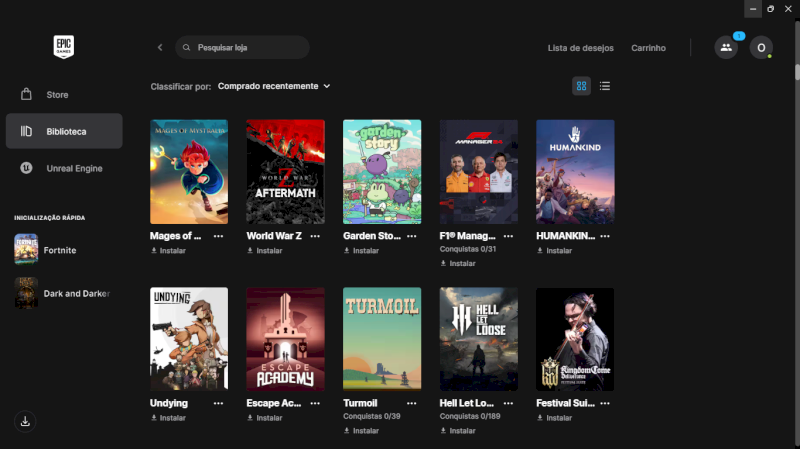Open more options for Mages of Mystralia
The image size is (800, 449).
(x=218, y=236)
